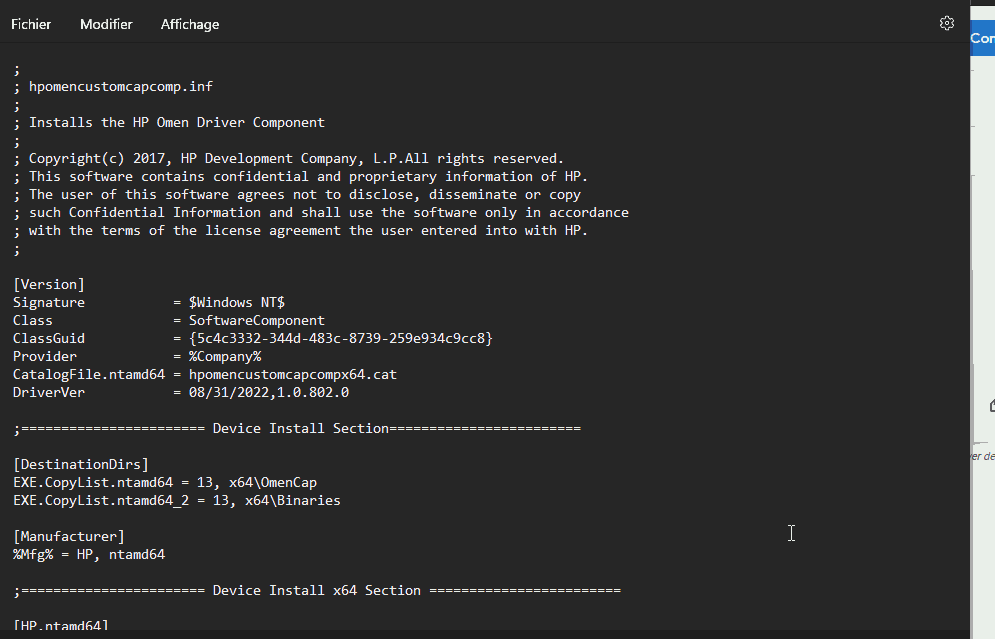This screenshot has height=639, width=995.
Task: Place cursor on the DriverVer date value
Action: (x=229, y=393)
